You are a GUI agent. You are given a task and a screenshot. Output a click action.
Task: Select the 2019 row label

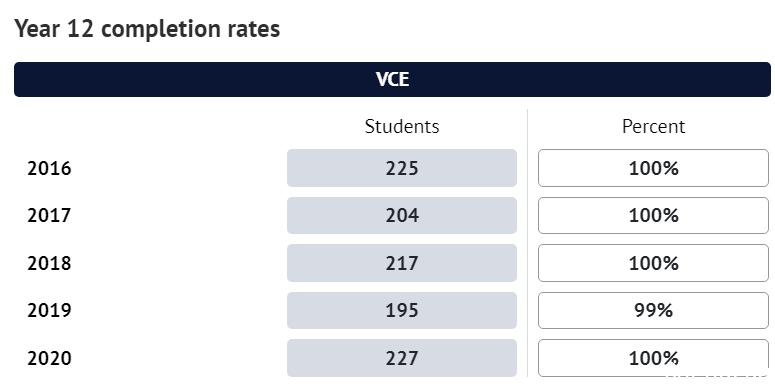[x=49, y=310]
